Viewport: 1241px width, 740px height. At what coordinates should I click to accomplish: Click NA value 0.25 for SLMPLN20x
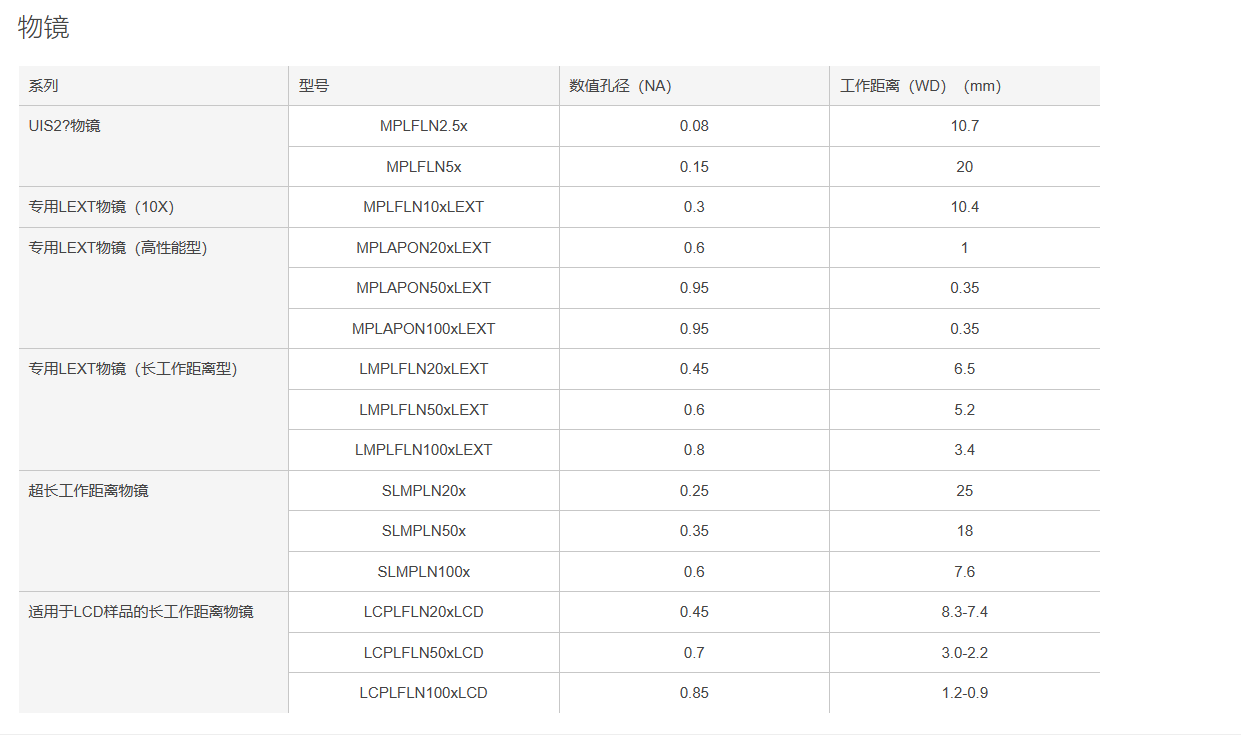click(694, 491)
